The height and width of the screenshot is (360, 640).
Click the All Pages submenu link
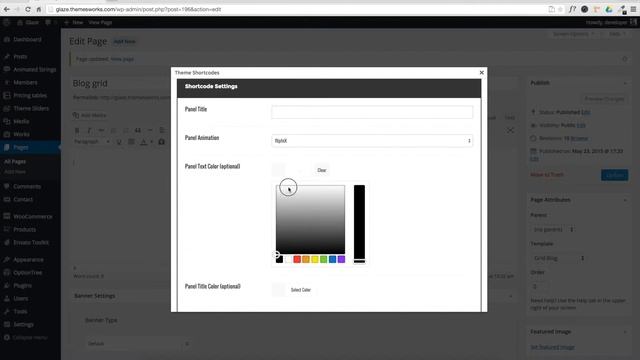(15, 162)
